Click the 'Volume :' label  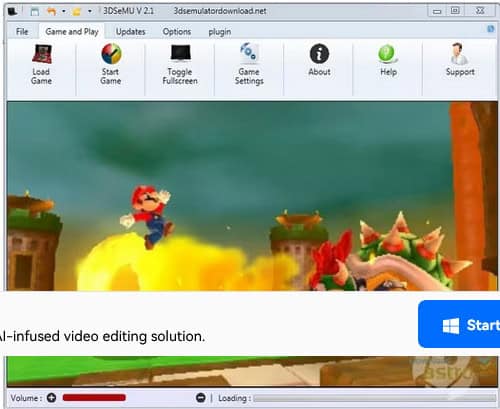26,398
